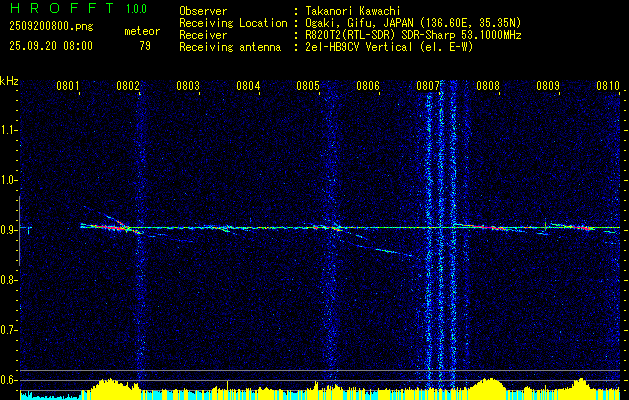Image resolution: width=629 pixels, height=400 pixels.
Task: Click the 0.9 frequency axis label
Action: [x=8, y=231]
